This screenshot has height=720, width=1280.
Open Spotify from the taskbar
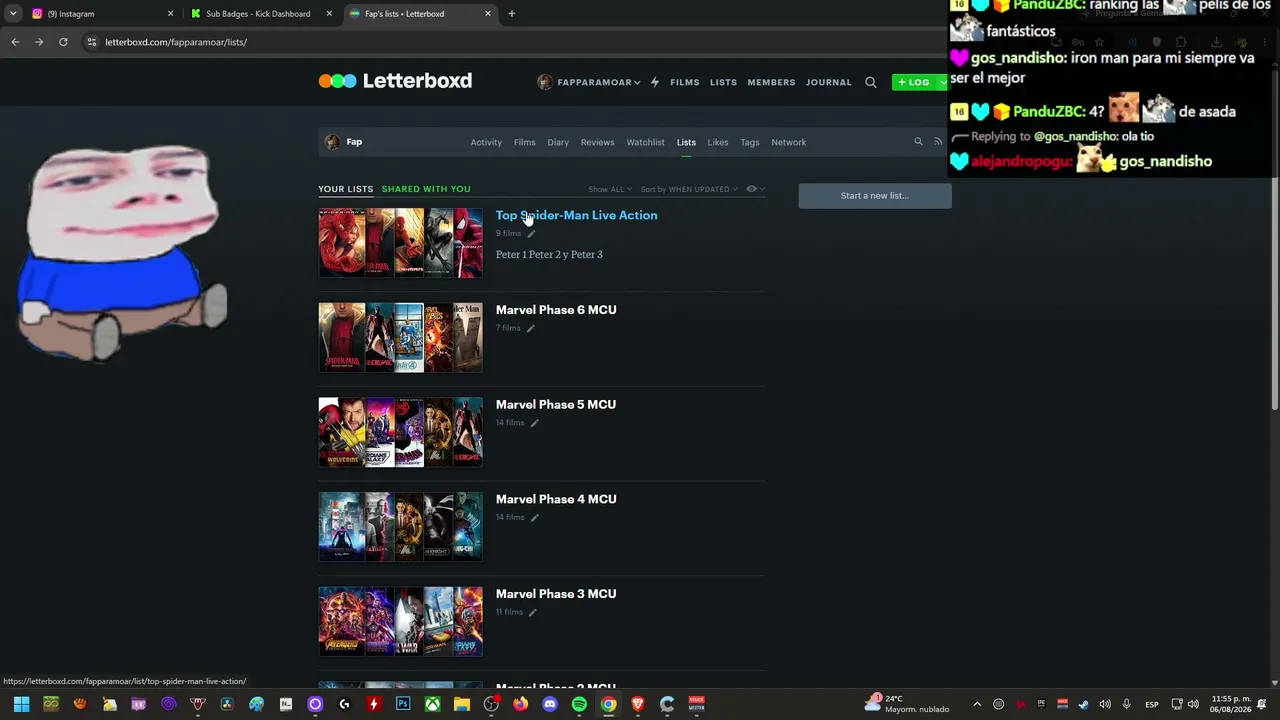579,704
